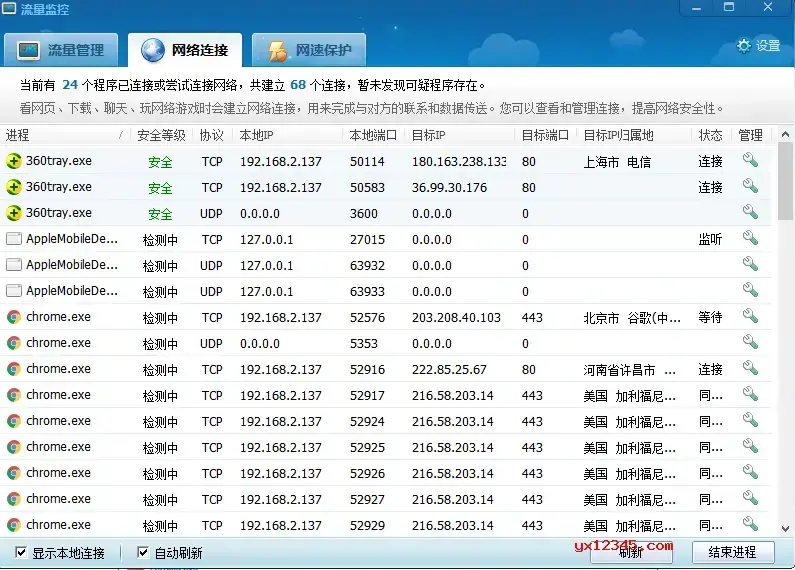This screenshot has height=570, width=795.
Task: Manage AppleMobileDe... port 63932 connection
Action: (x=750, y=264)
